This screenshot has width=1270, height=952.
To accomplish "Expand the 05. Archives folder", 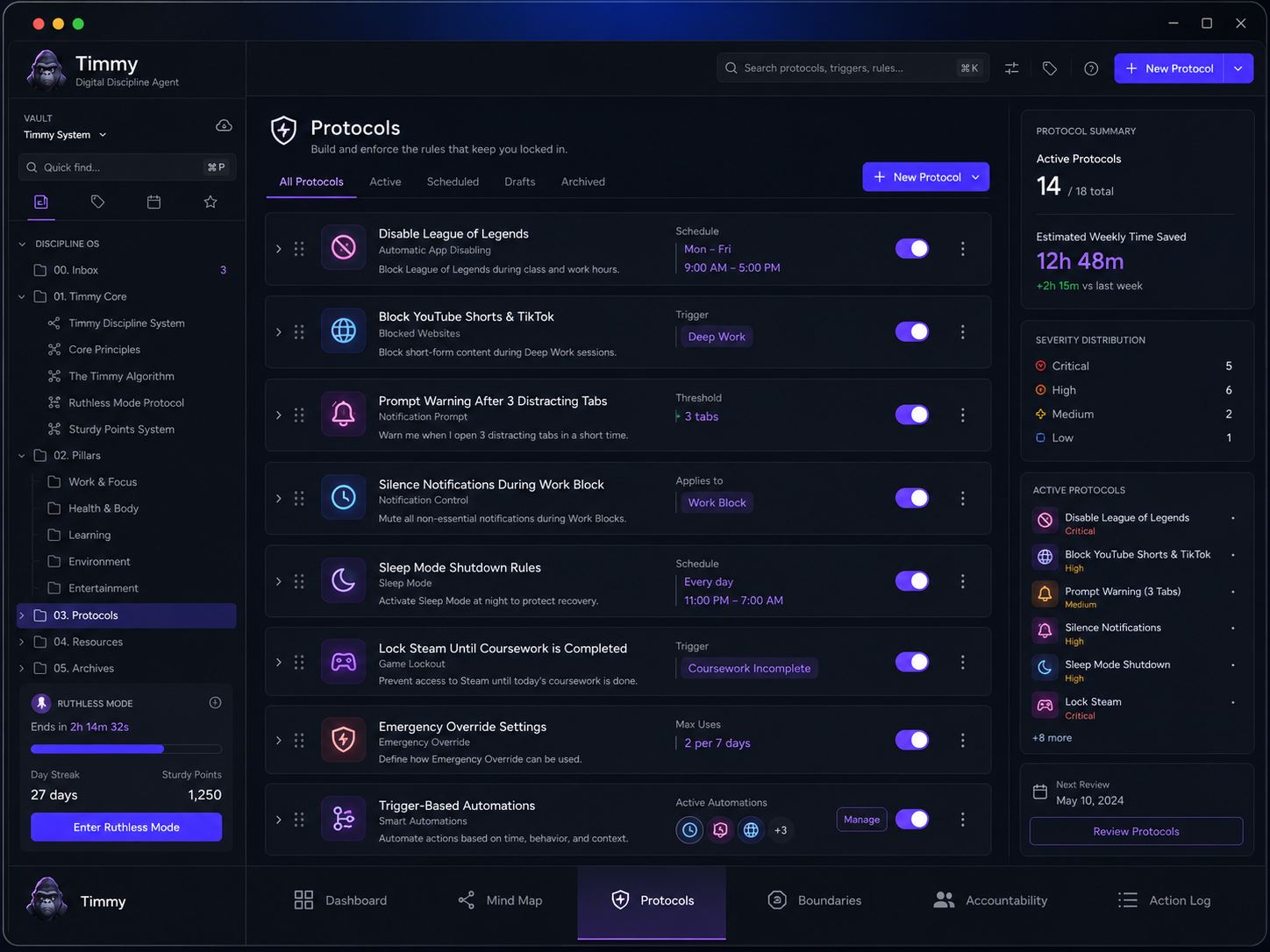I will click(x=22, y=669).
